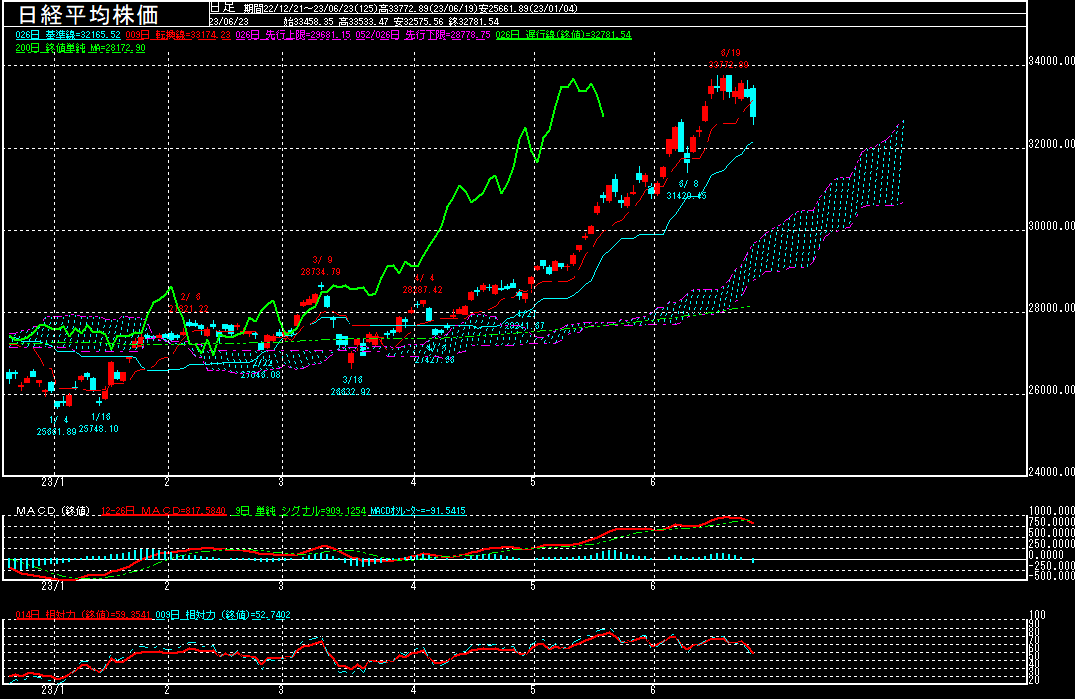This screenshot has width=1076, height=699.
Task: Click month label 3 on price chart axis
Action: [281, 482]
